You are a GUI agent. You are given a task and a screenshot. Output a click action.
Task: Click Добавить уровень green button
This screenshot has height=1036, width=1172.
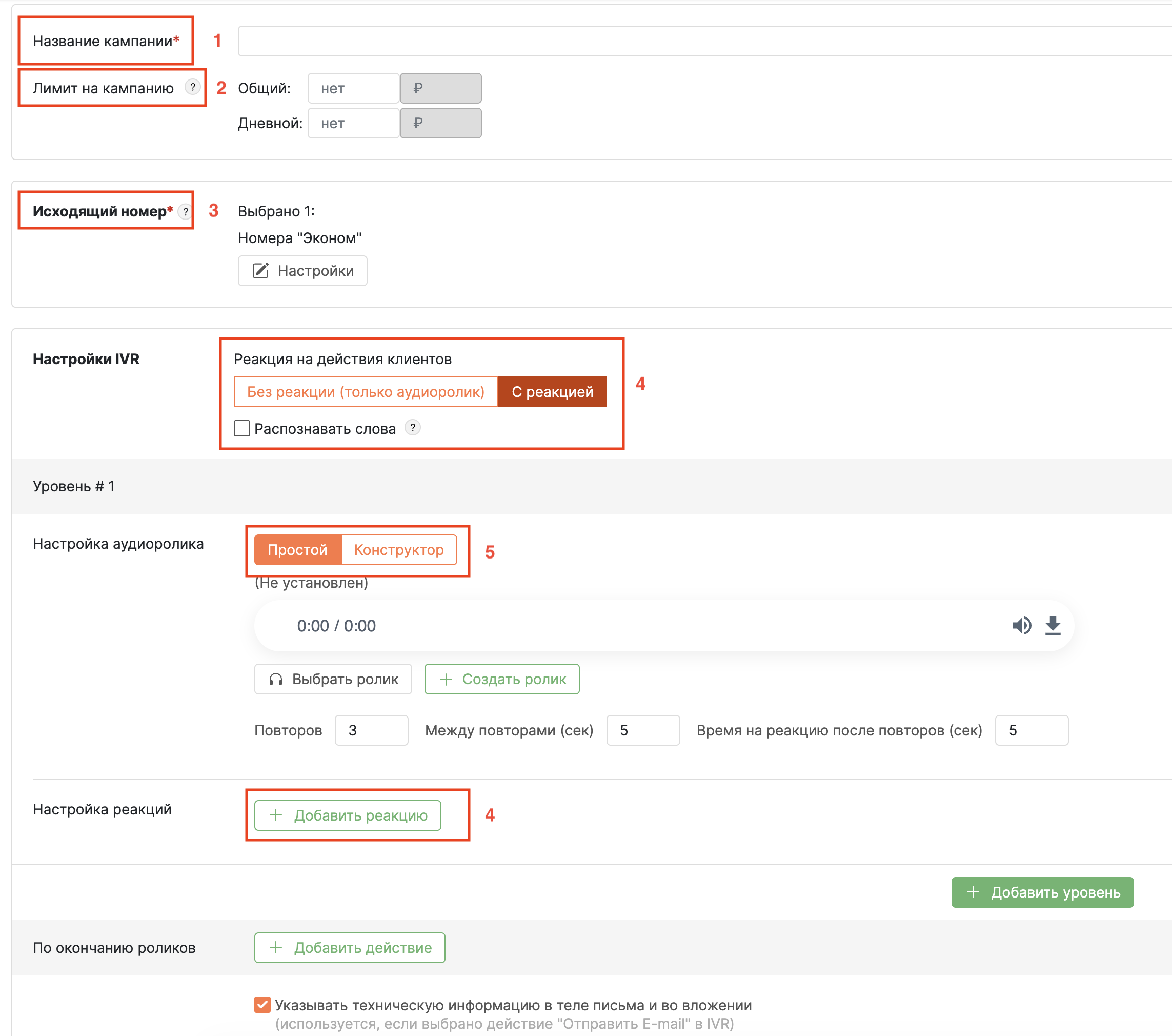[1042, 892]
